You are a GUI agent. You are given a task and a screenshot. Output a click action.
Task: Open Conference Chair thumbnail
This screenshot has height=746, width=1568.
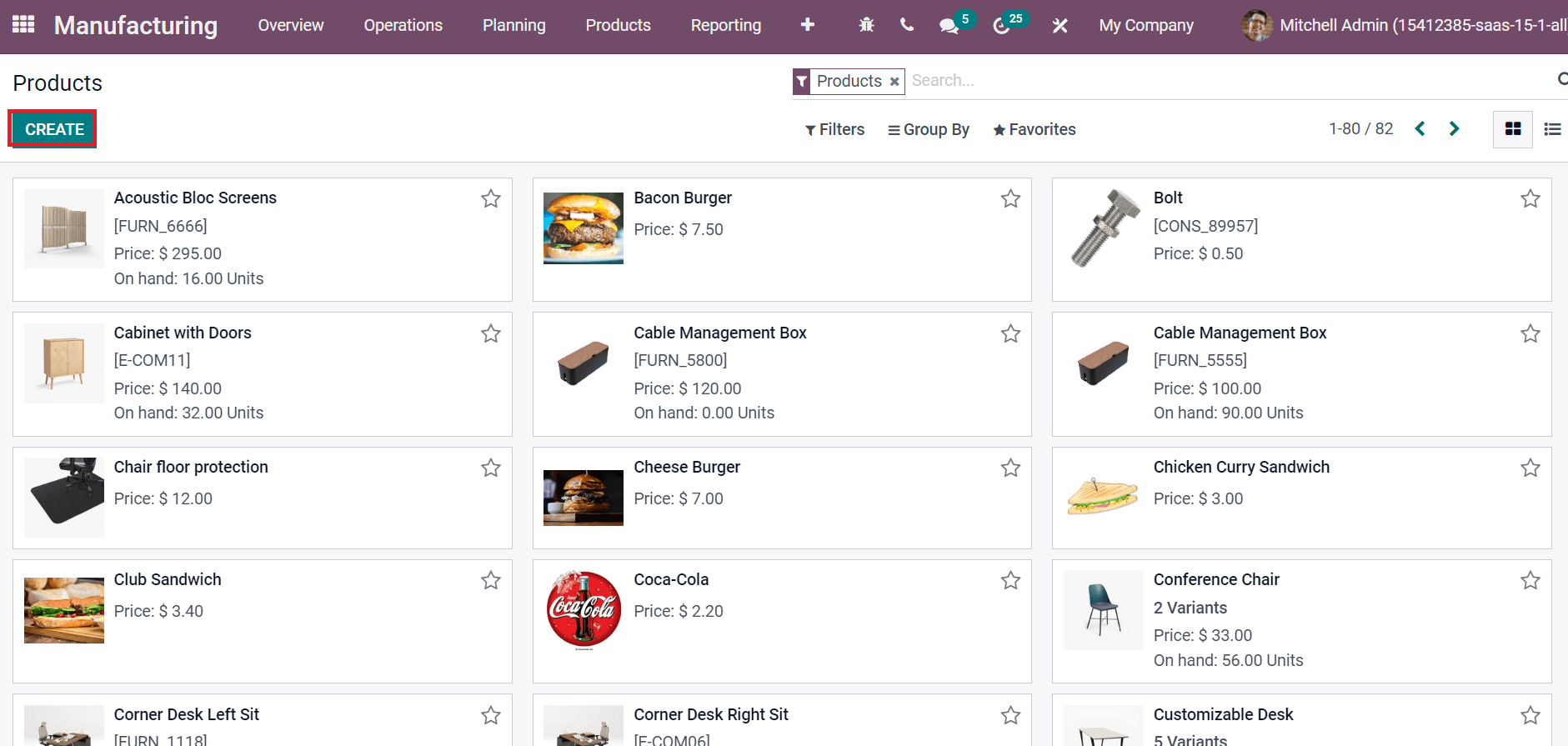coord(1104,610)
